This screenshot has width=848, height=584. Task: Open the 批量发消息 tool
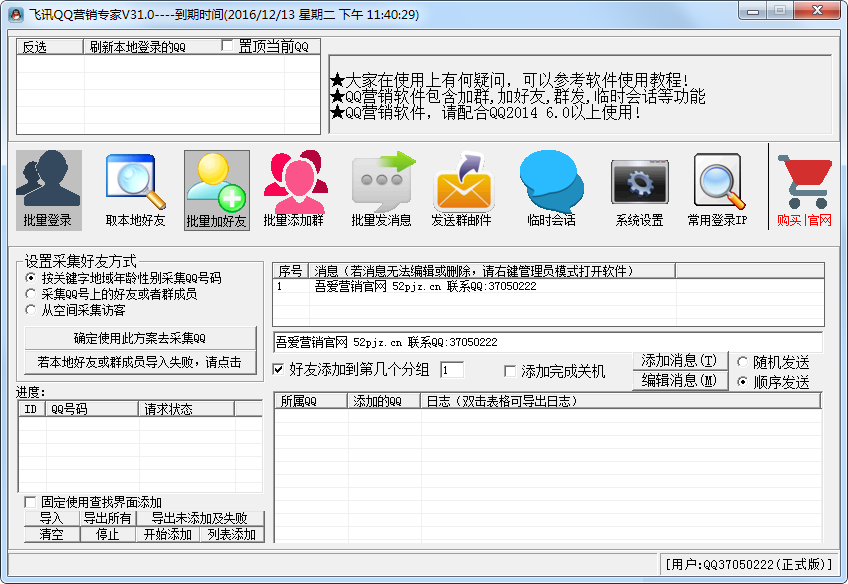click(x=382, y=189)
